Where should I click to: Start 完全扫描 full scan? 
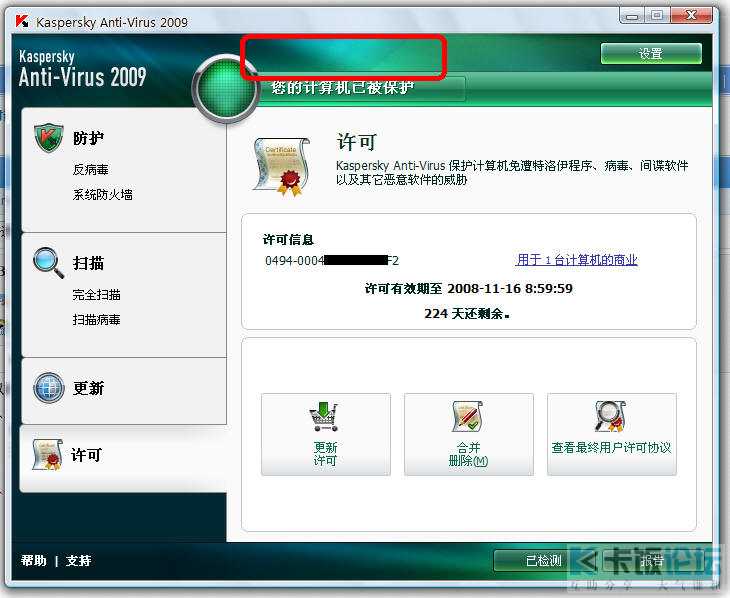pyautogui.click(x=96, y=295)
